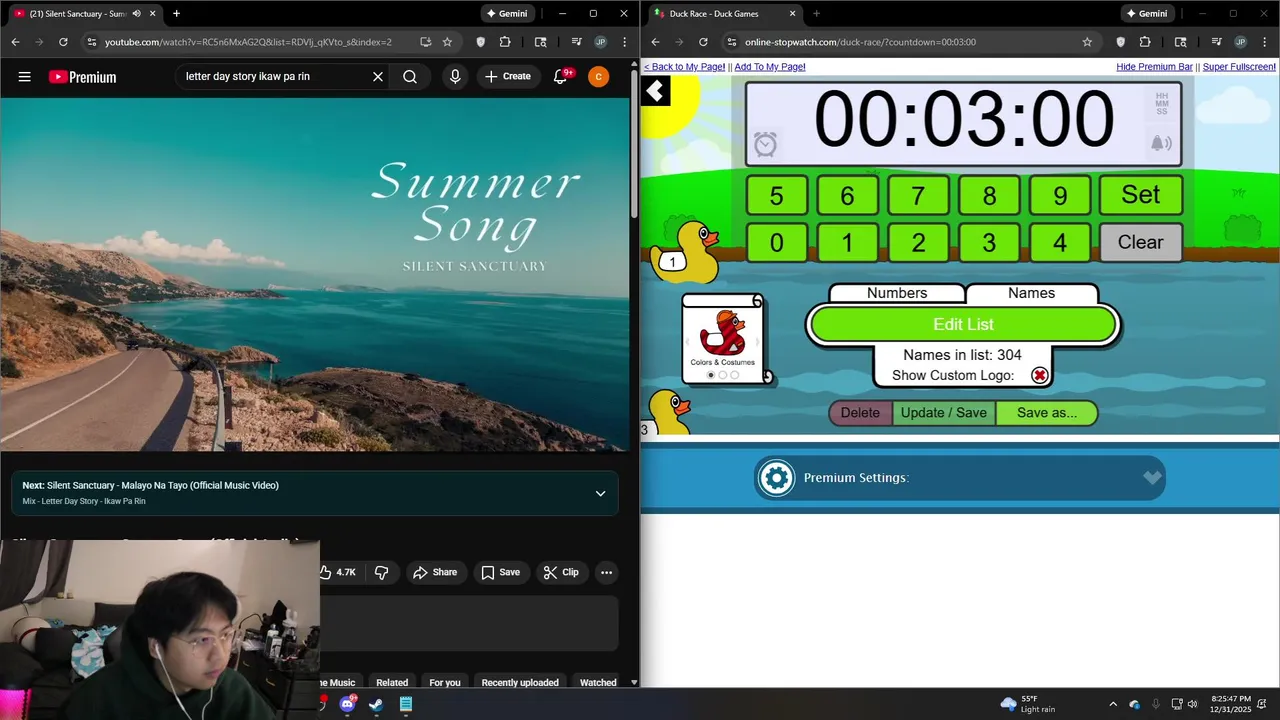Click keypad number 4
The image size is (1280, 720).
pos(1060,242)
